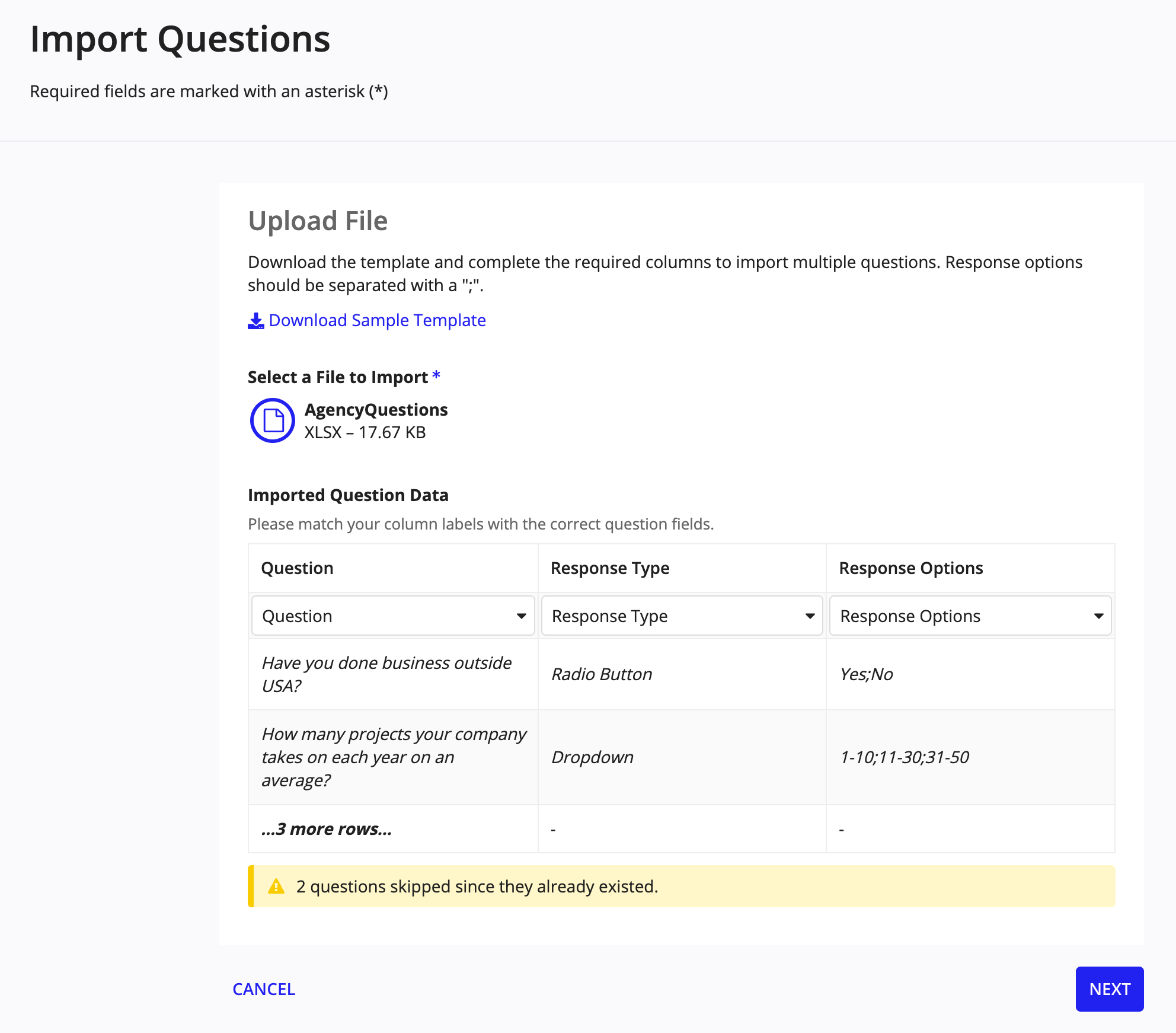The width and height of the screenshot is (1176, 1033).
Task: Open the Response Type mapping dropdown
Action: 682,616
